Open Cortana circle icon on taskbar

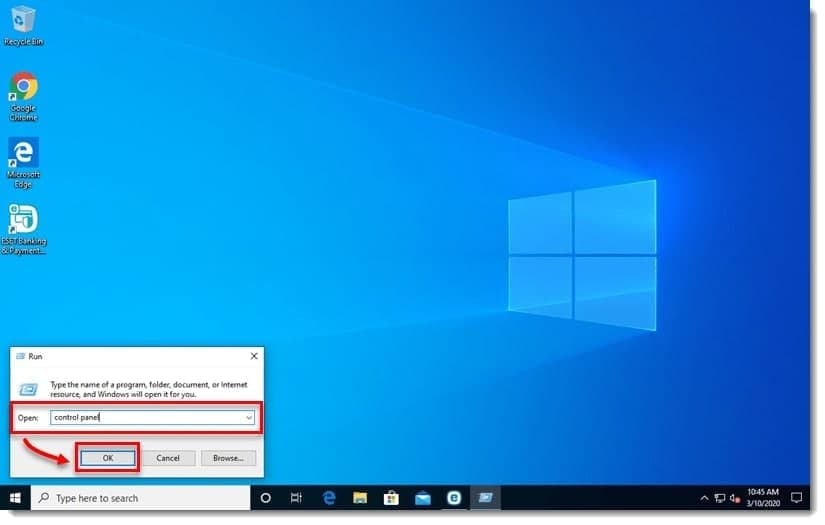tap(265, 497)
